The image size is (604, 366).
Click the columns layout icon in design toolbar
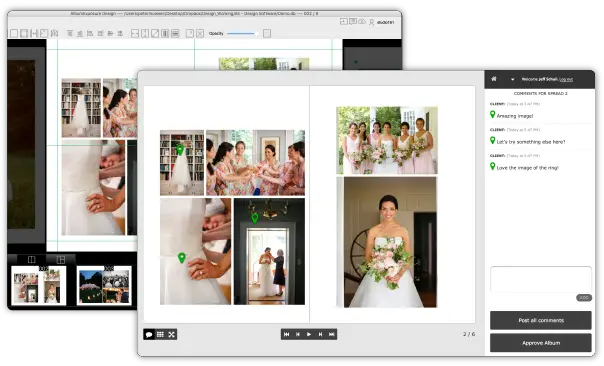click(x=165, y=34)
